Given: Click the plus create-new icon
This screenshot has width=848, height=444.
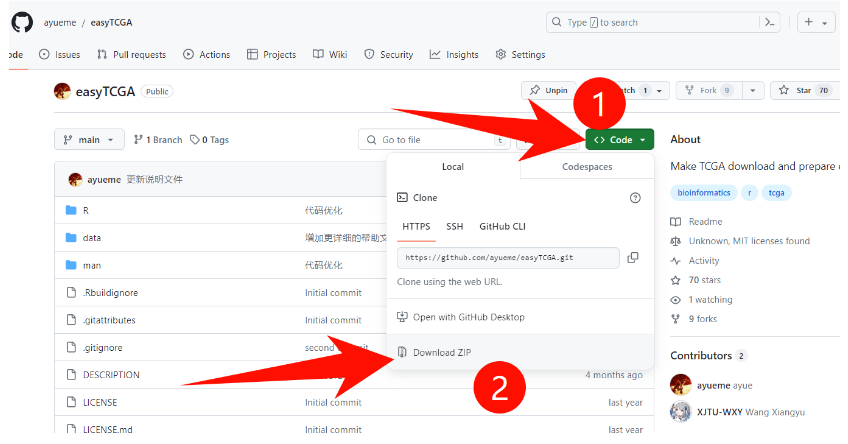Looking at the screenshot, I should pyautogui.click(x=809, y=22).
